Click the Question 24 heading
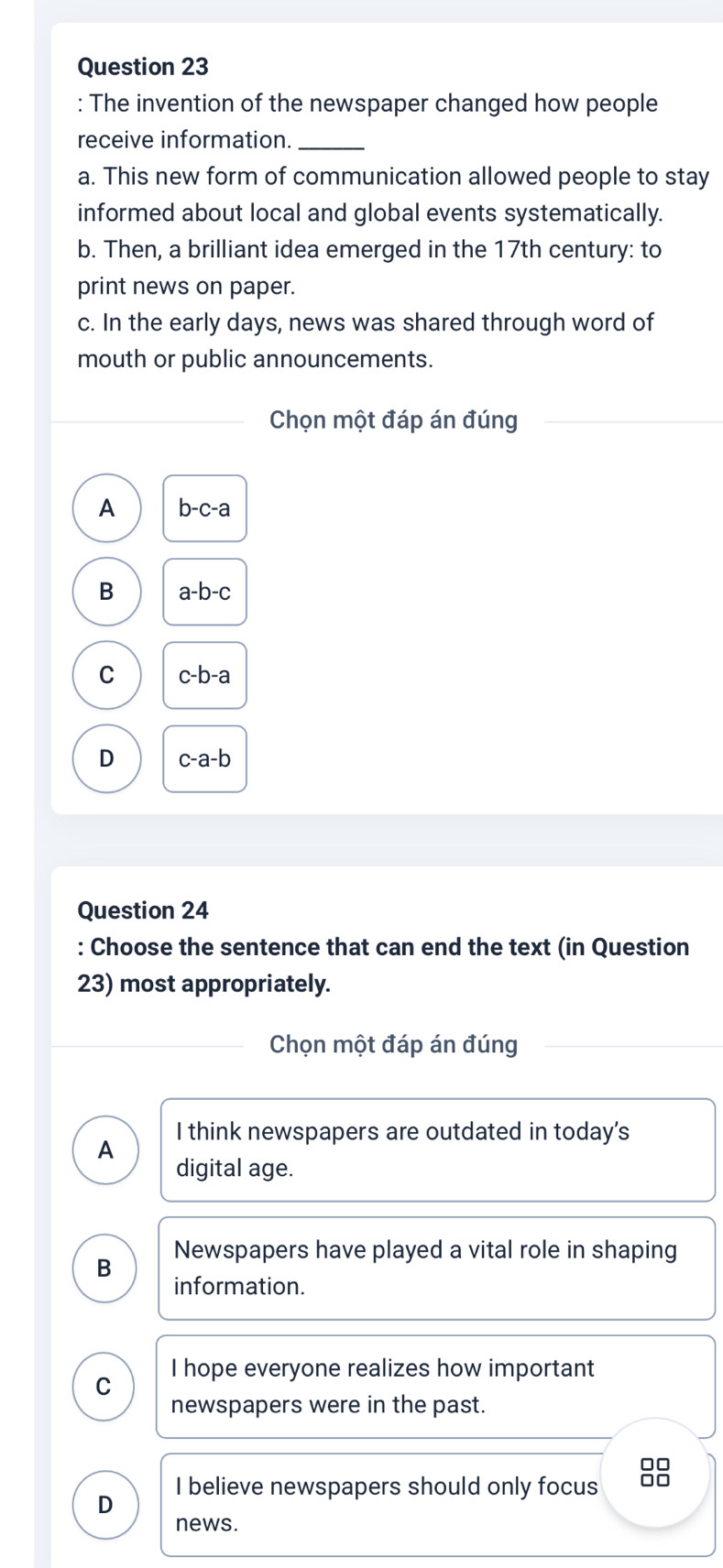Viewport: 723px width, 1568px height. pos(144,910)
